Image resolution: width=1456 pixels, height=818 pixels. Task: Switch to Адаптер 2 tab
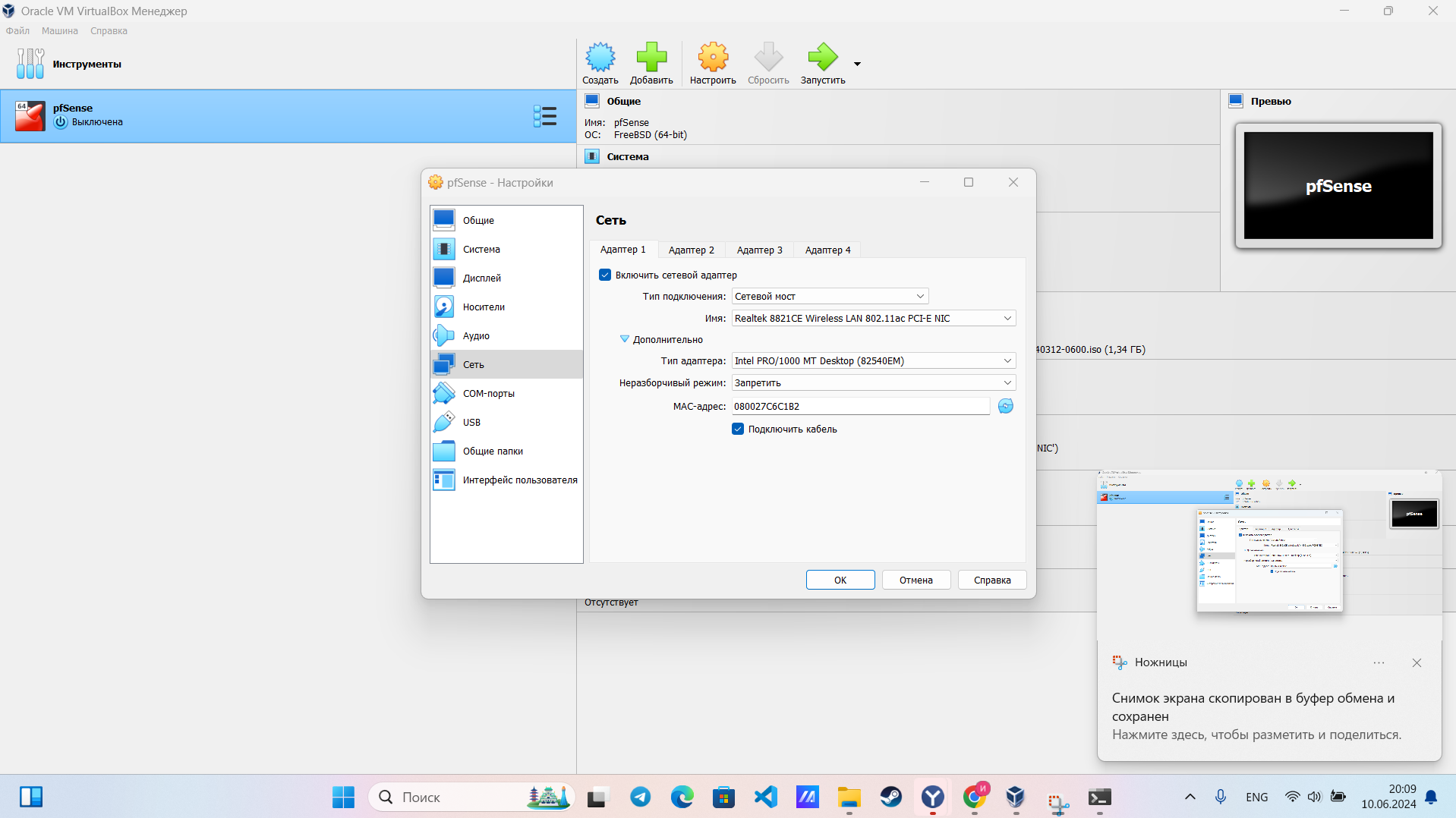(x=691, y=250)
